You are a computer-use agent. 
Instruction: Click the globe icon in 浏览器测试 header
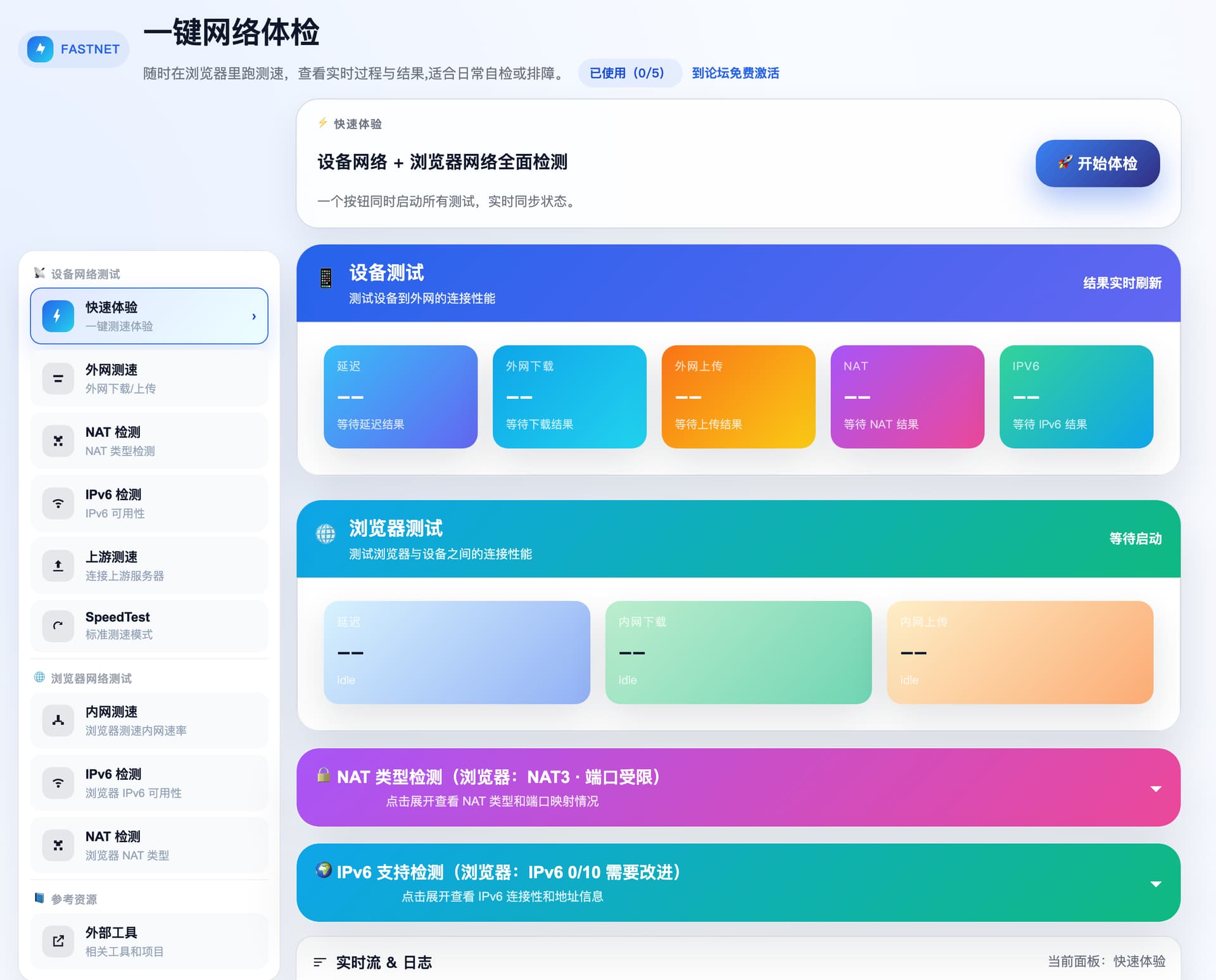[326, 534]
